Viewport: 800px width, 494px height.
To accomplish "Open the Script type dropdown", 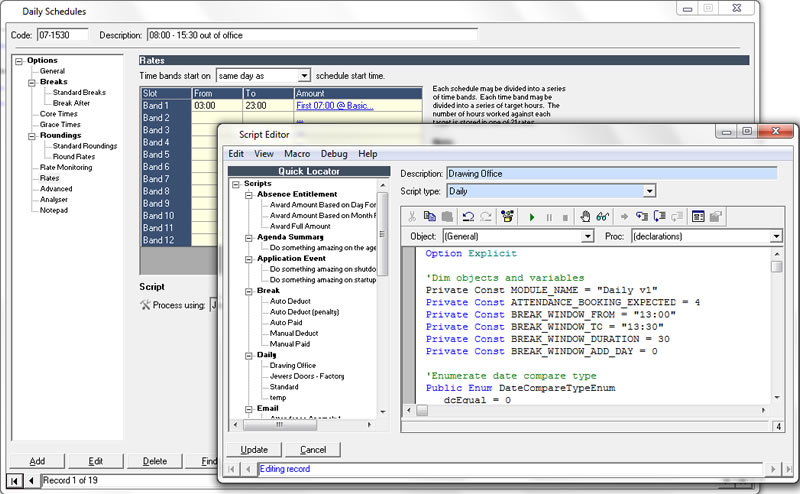I will 649,191.
